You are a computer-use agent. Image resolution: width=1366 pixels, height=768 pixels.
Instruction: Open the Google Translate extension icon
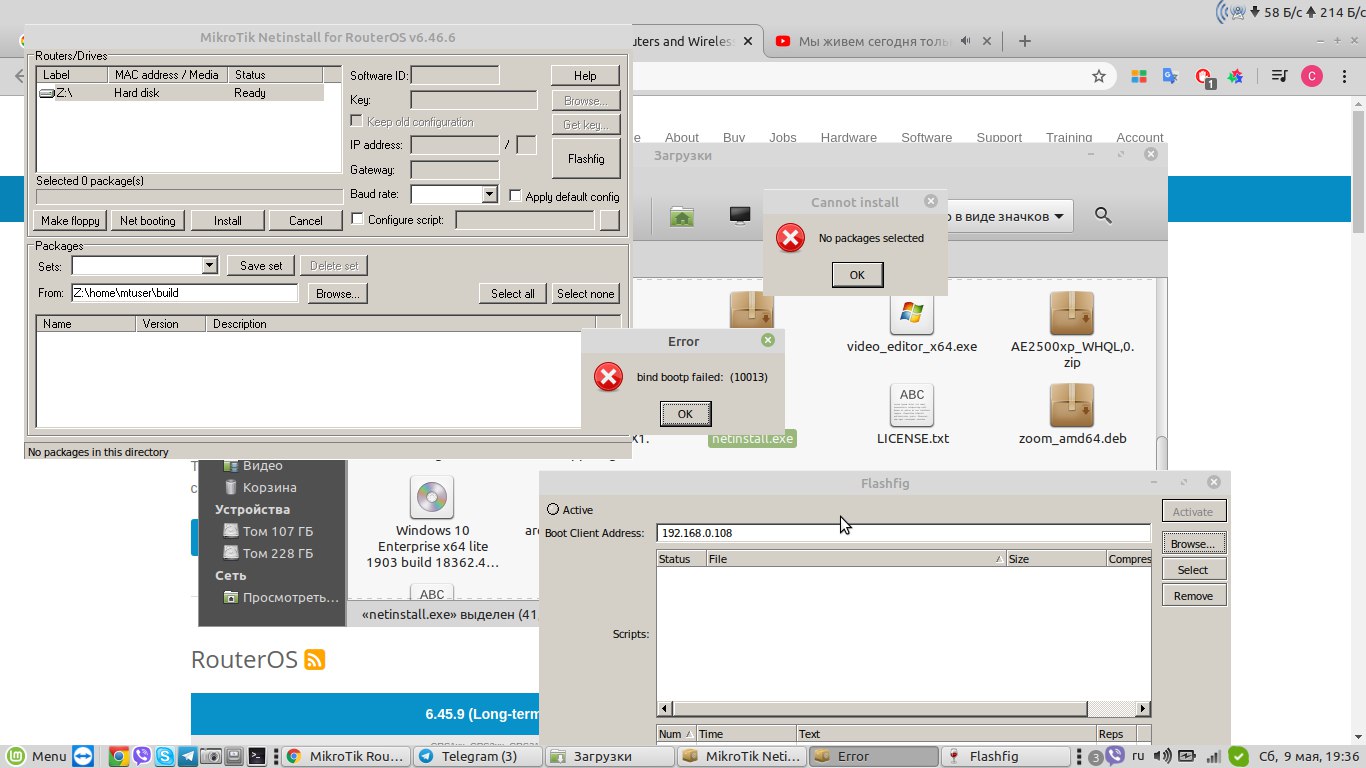(x=1170, y=76)
